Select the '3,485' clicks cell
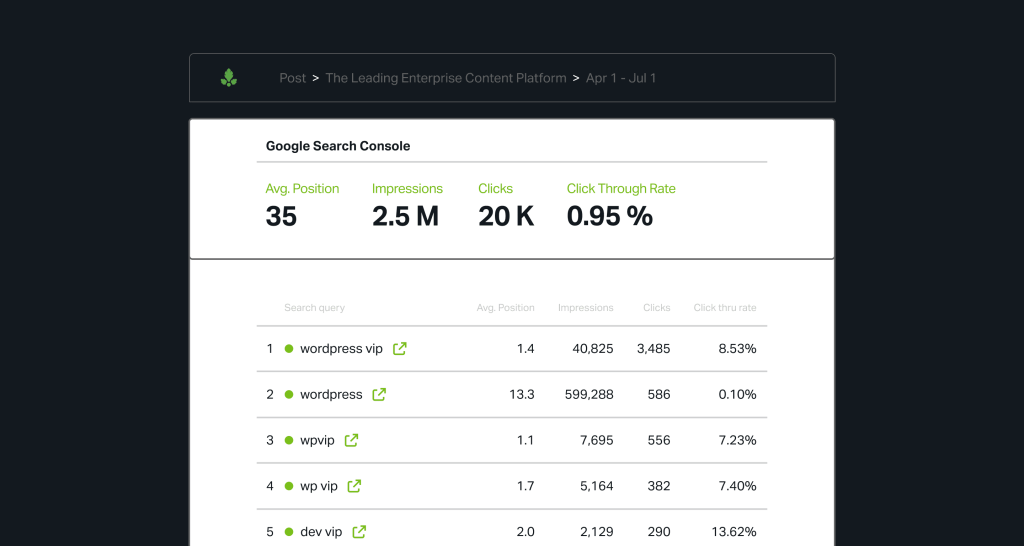Viewport: 1024px width, 546px height. coord(654,349)
